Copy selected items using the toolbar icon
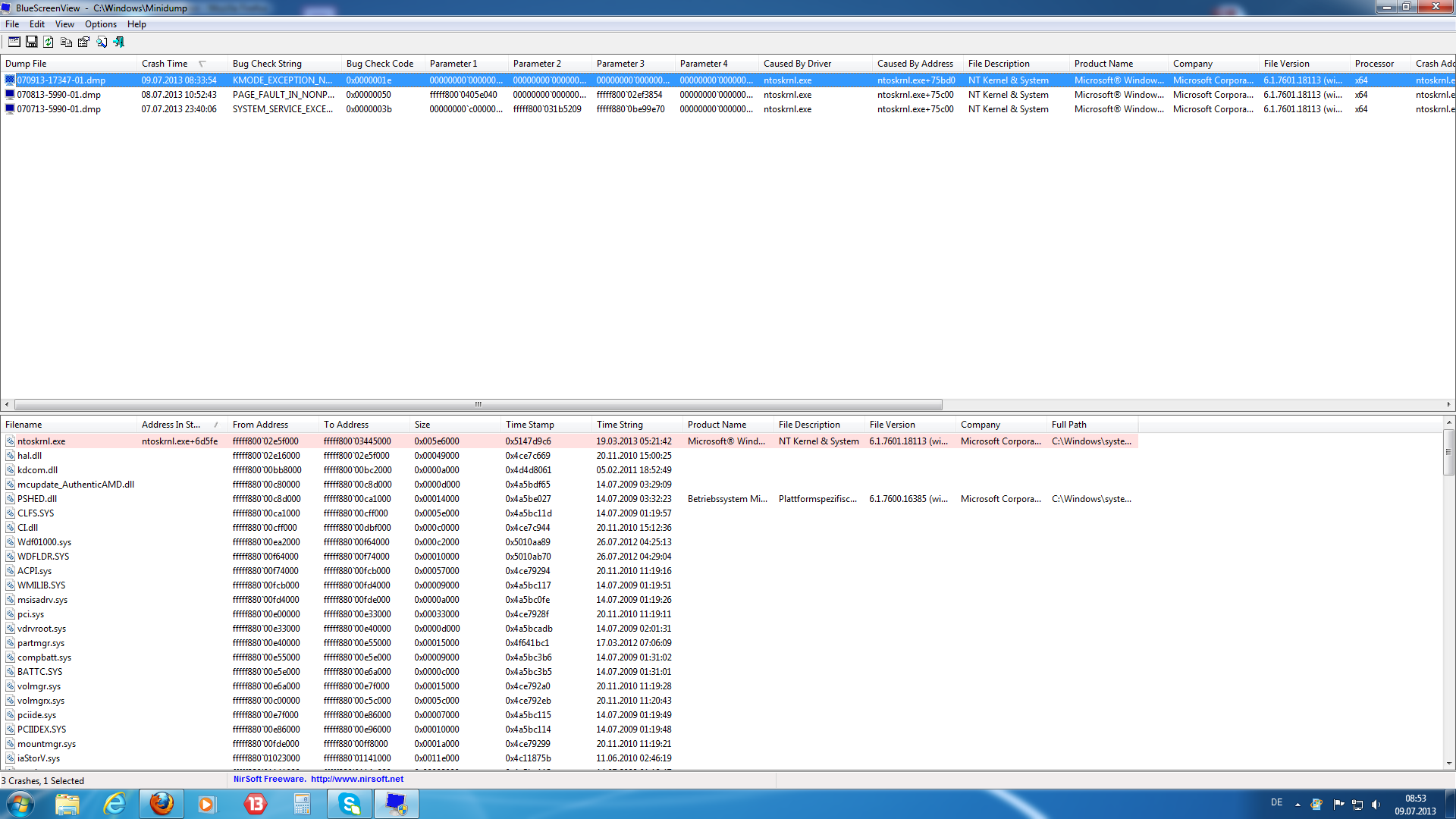This screenshot has height=819, width=1456. coord(66,42)
